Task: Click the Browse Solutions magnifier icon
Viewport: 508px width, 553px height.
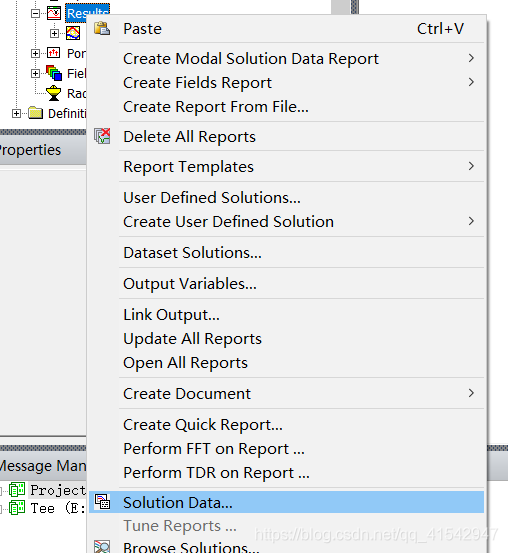Action: tap(102, 547)
